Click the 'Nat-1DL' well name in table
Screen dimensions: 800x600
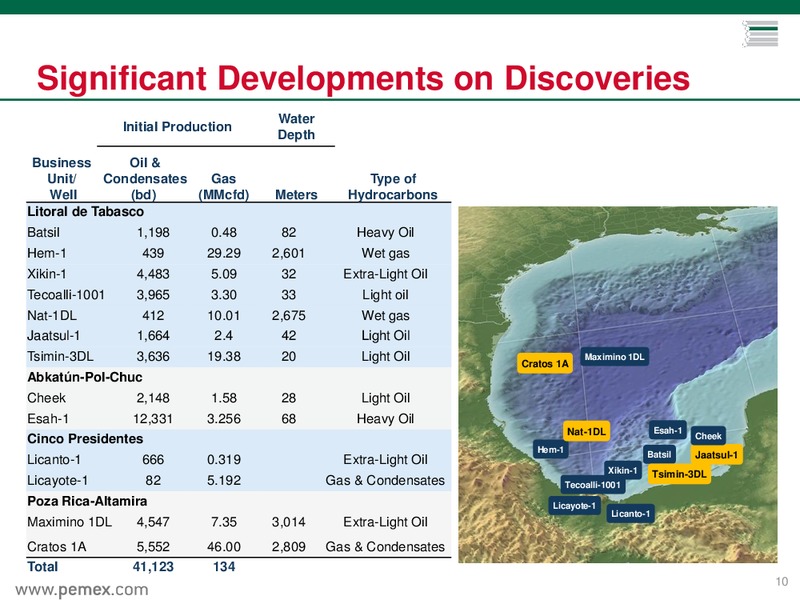(52, 315)
